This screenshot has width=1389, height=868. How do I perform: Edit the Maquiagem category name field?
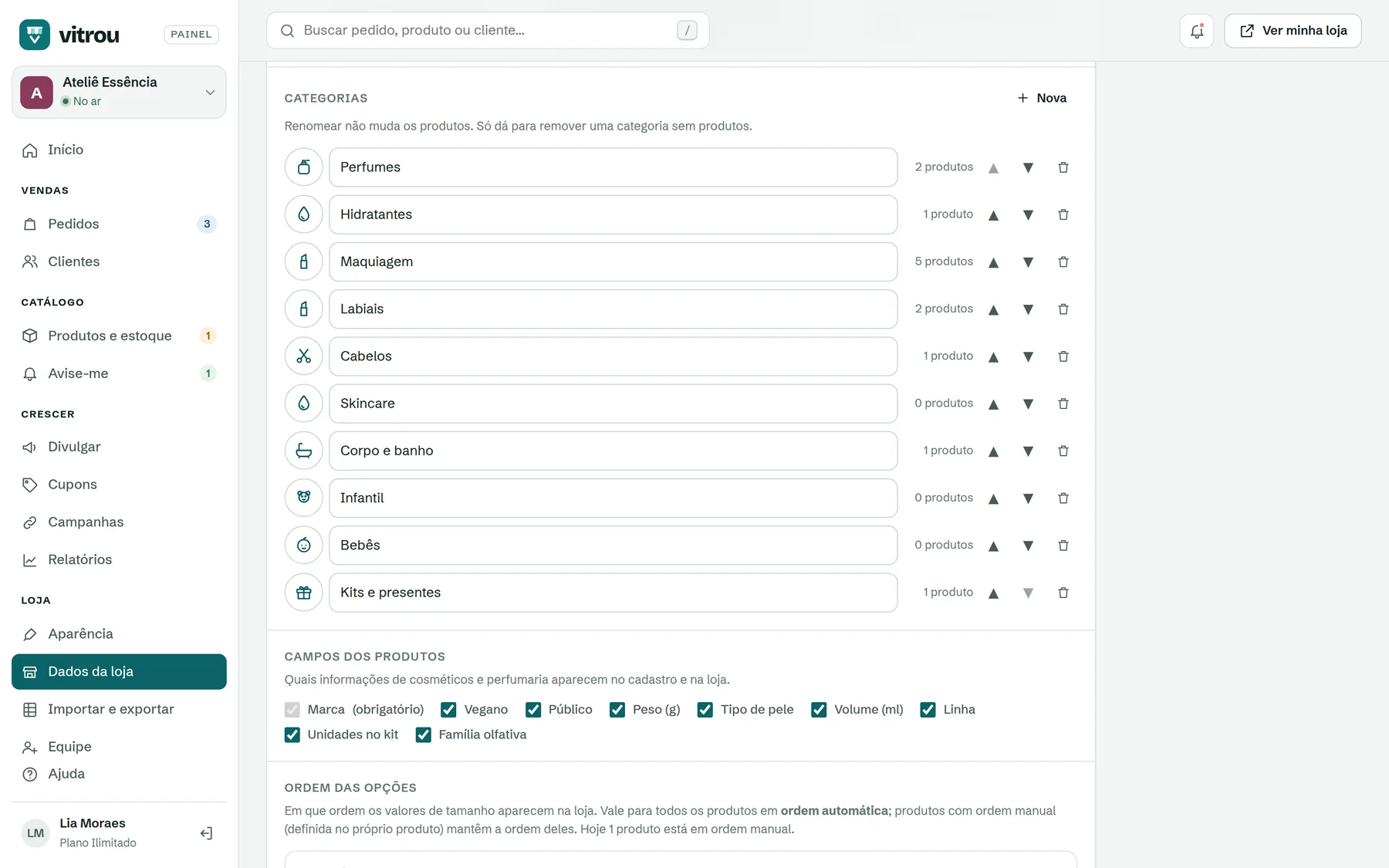(x=613, y=262)
